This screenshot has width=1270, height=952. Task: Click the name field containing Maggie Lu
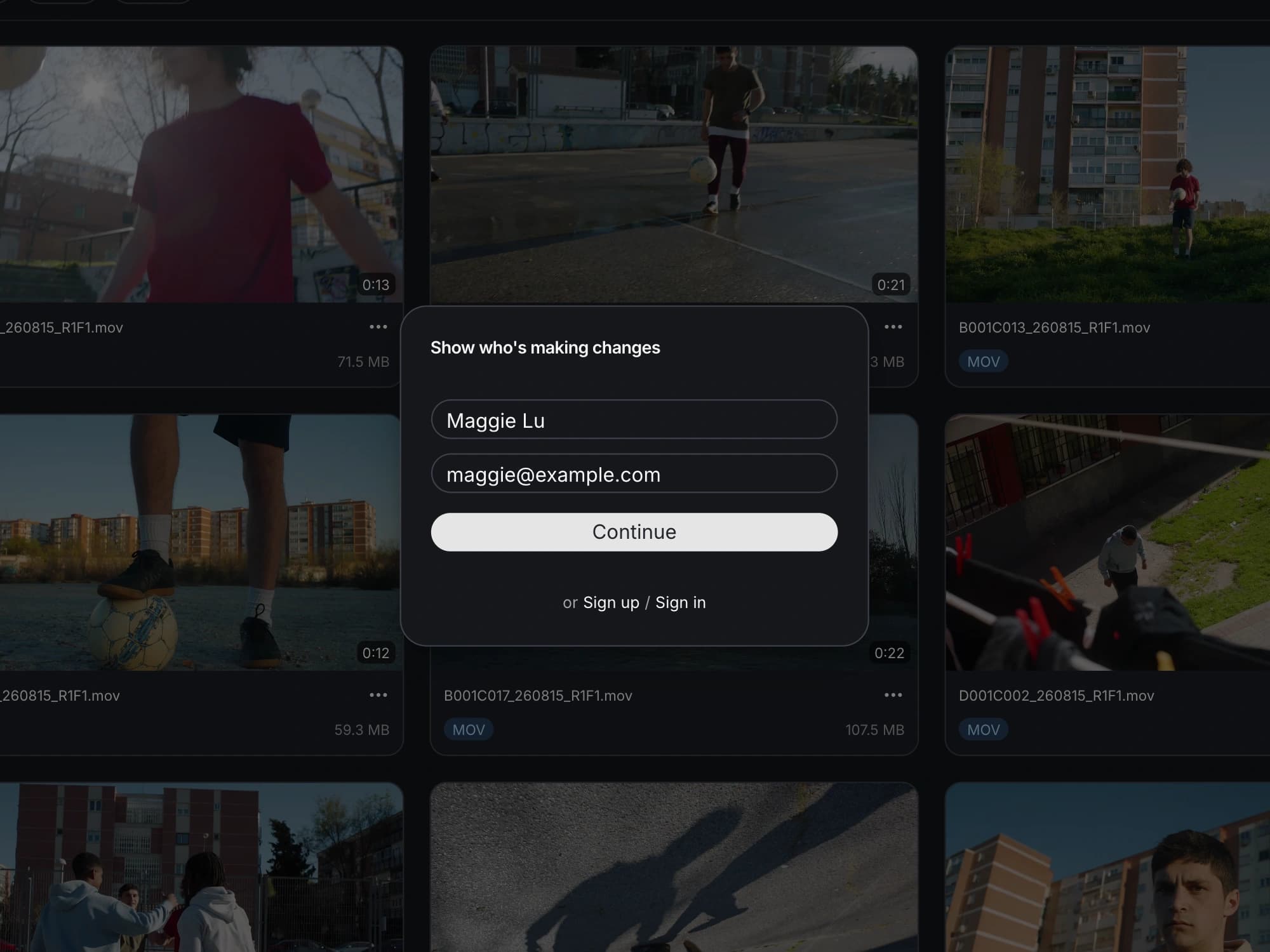tap(634, 420)
